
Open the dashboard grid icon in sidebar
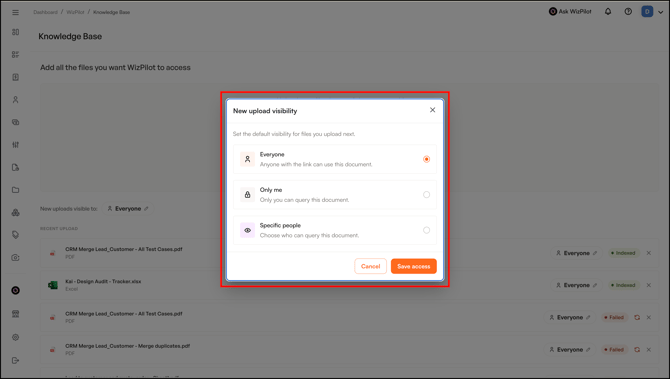(15, 32)
